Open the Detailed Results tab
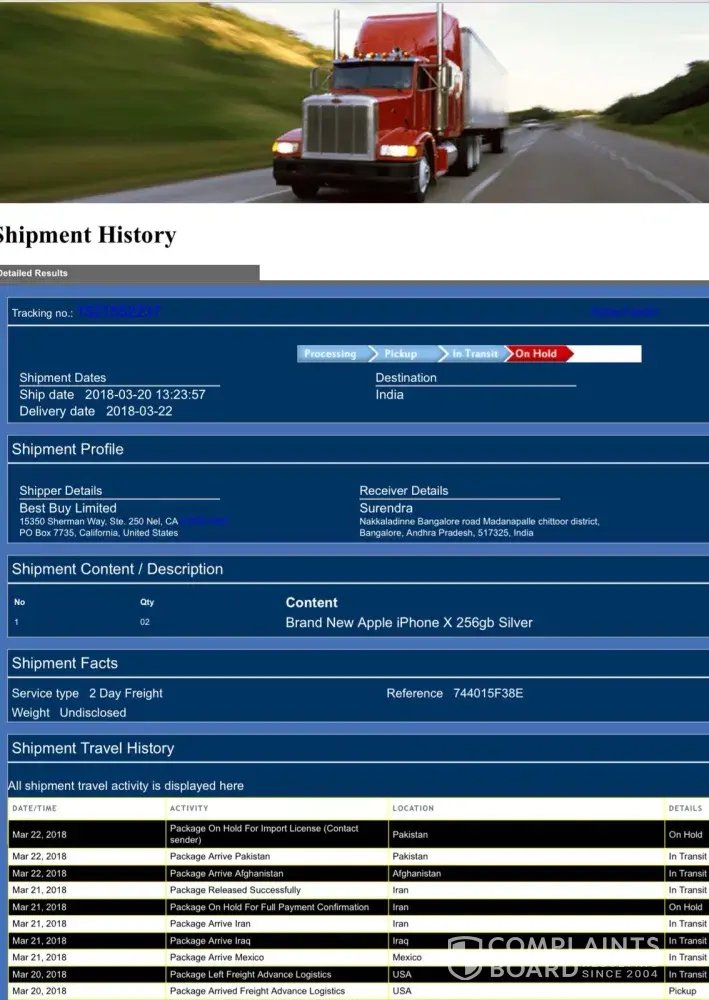The height and width of the screenshot is (1000, 709). 128,273
